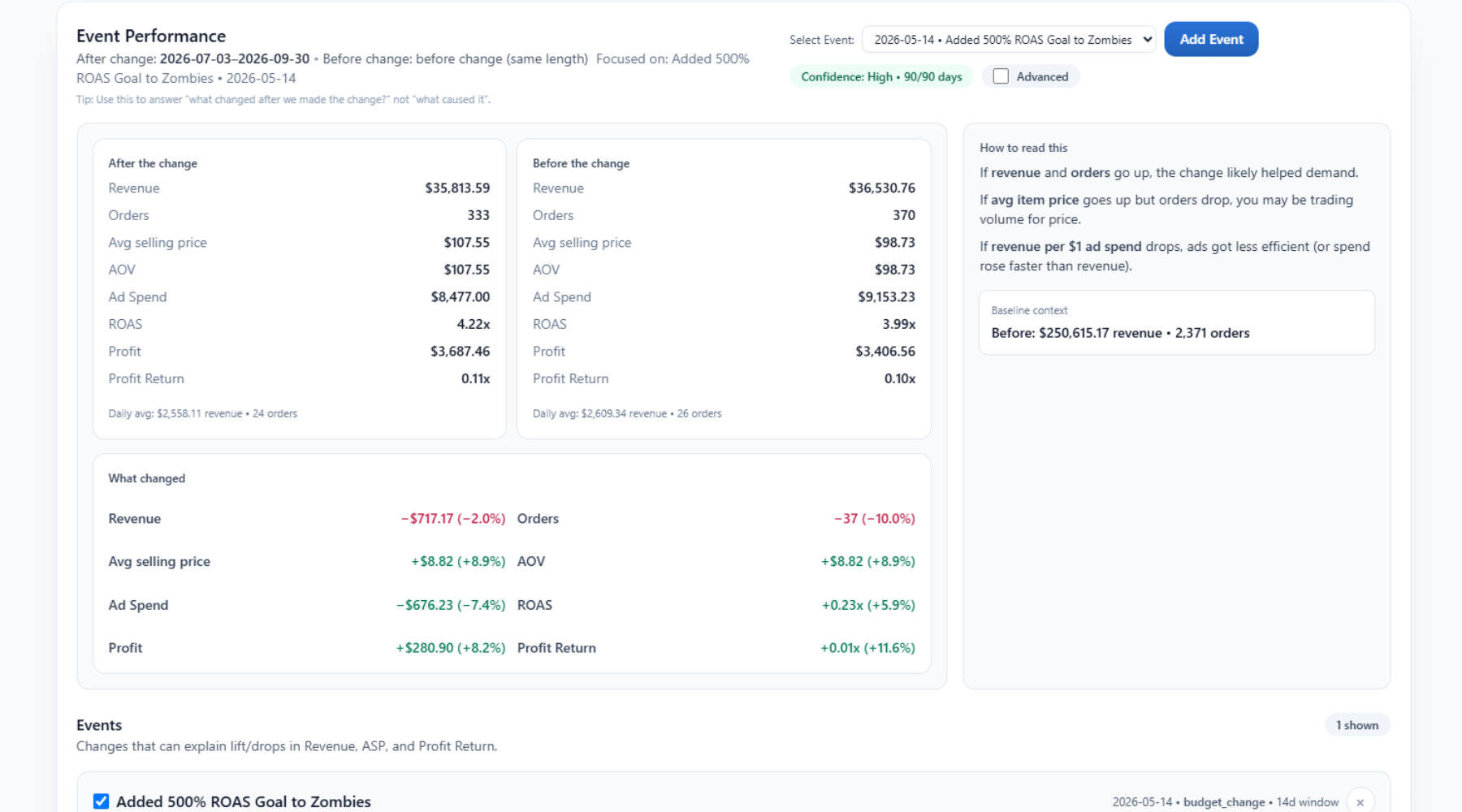The width and height of the screenshot is (1462, 812).
Task: Click the Events section heading
Action: coord(99,725)
